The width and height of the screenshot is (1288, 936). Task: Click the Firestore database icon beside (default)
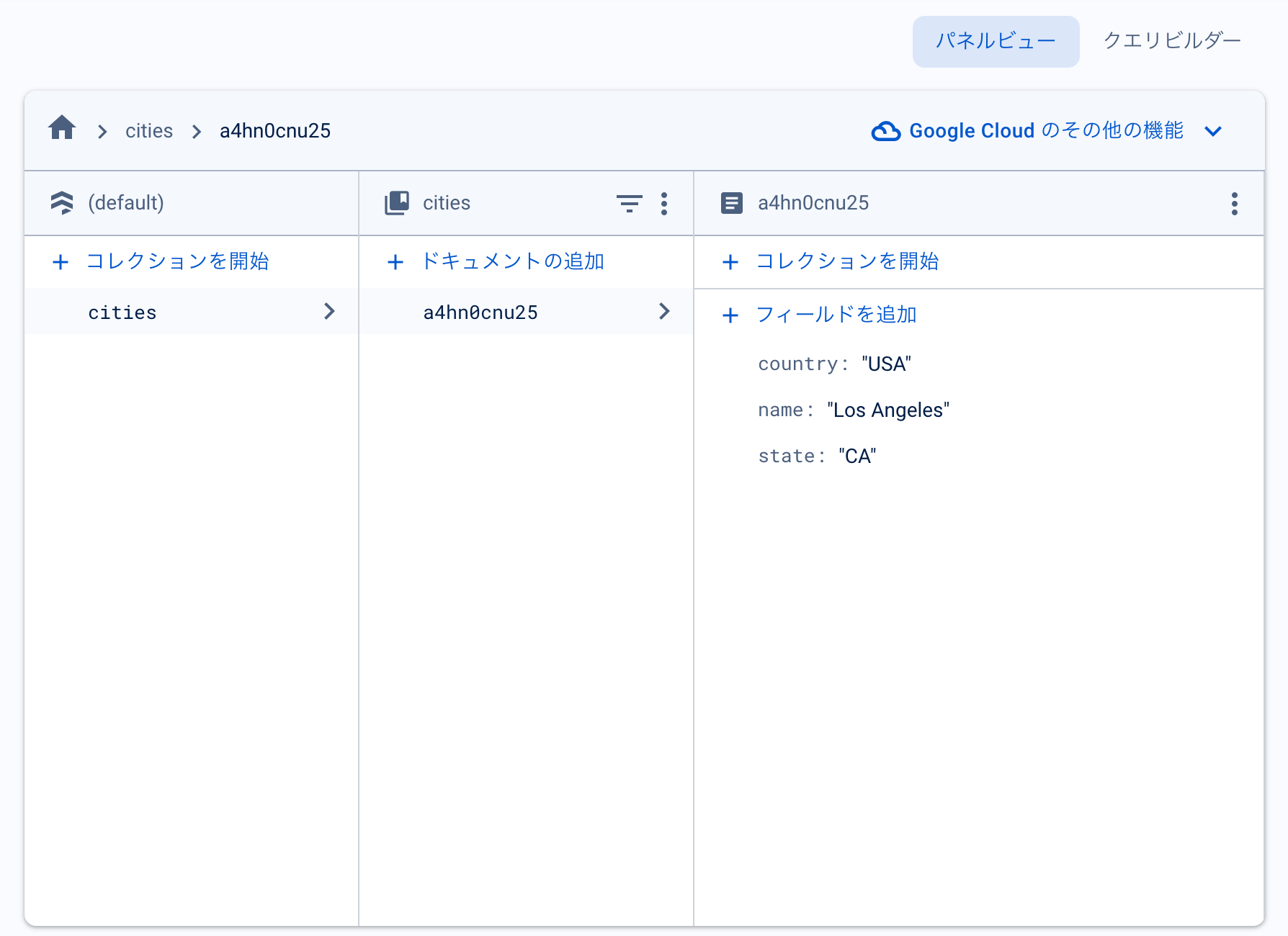point(63,203)
